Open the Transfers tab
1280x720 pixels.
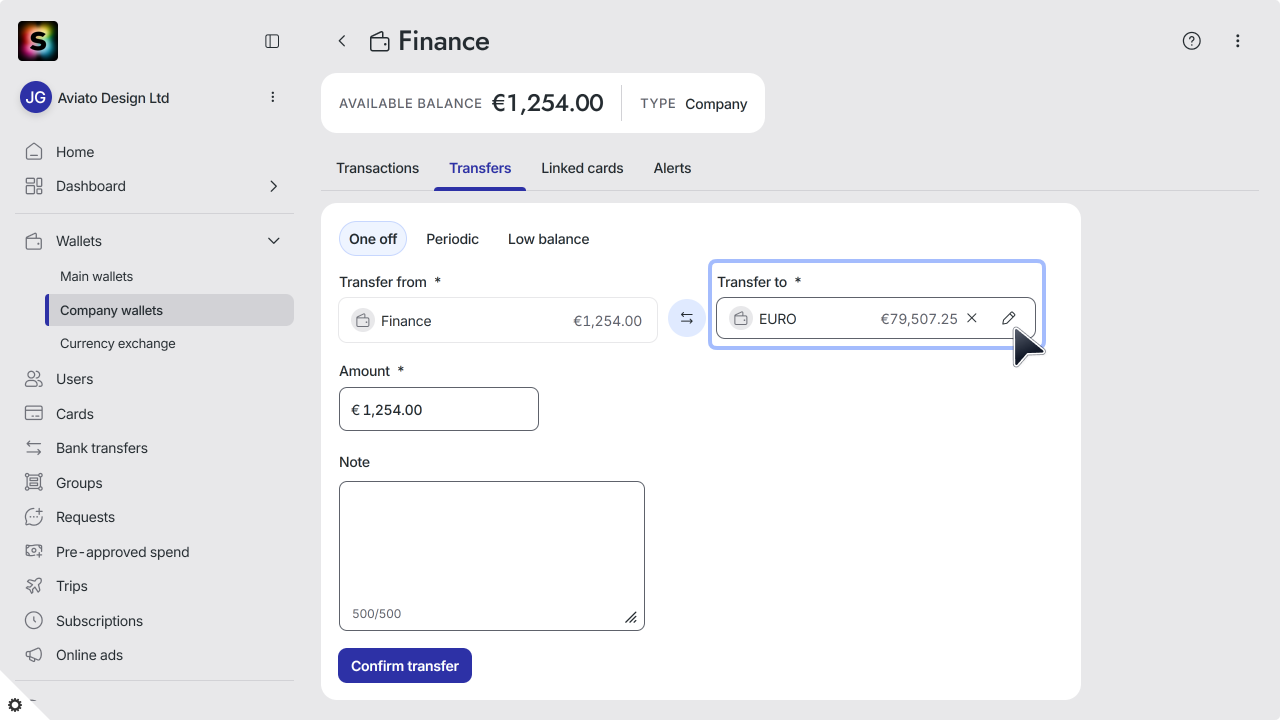480,168
